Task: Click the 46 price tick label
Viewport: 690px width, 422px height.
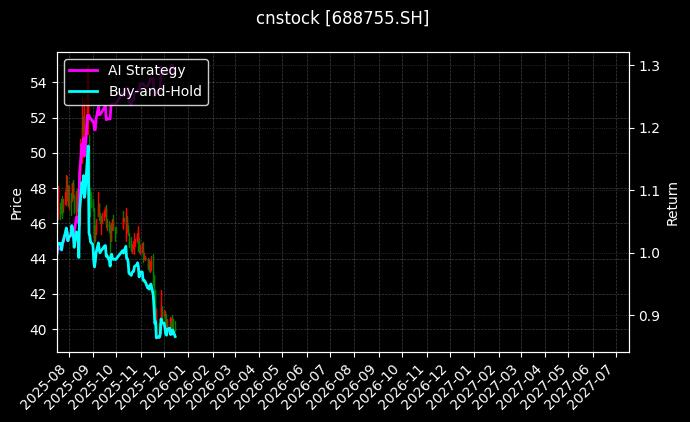Action: tap(38, 224)
